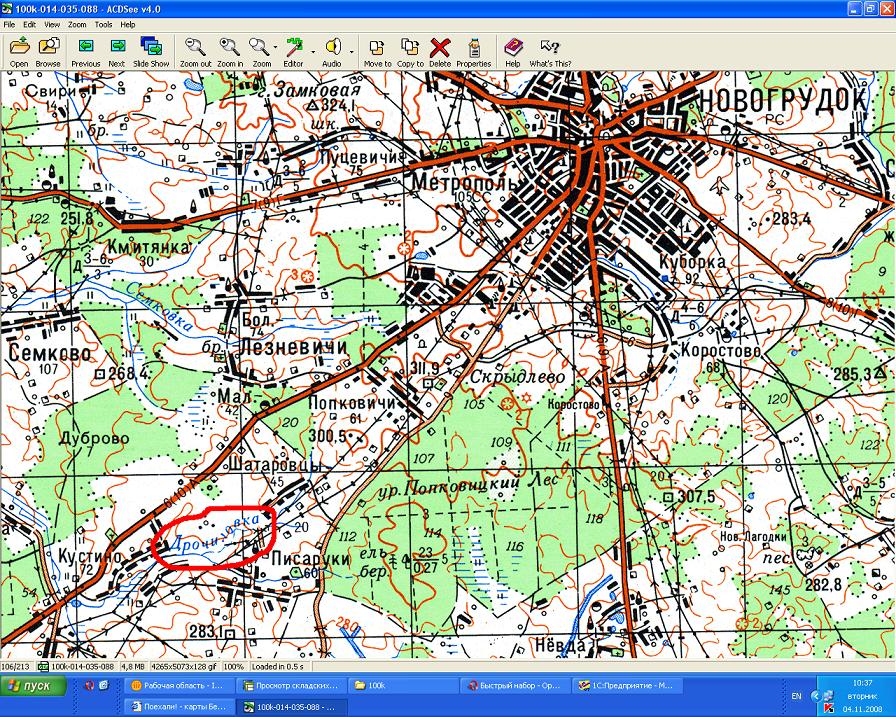
Task: Open the image Properties
Action: pos(474,49)
